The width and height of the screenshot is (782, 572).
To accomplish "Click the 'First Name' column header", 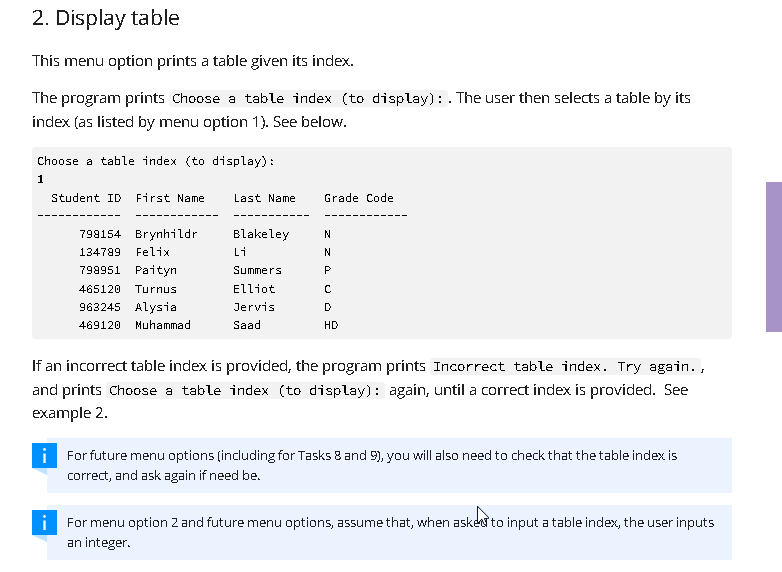I will [170, 198].
